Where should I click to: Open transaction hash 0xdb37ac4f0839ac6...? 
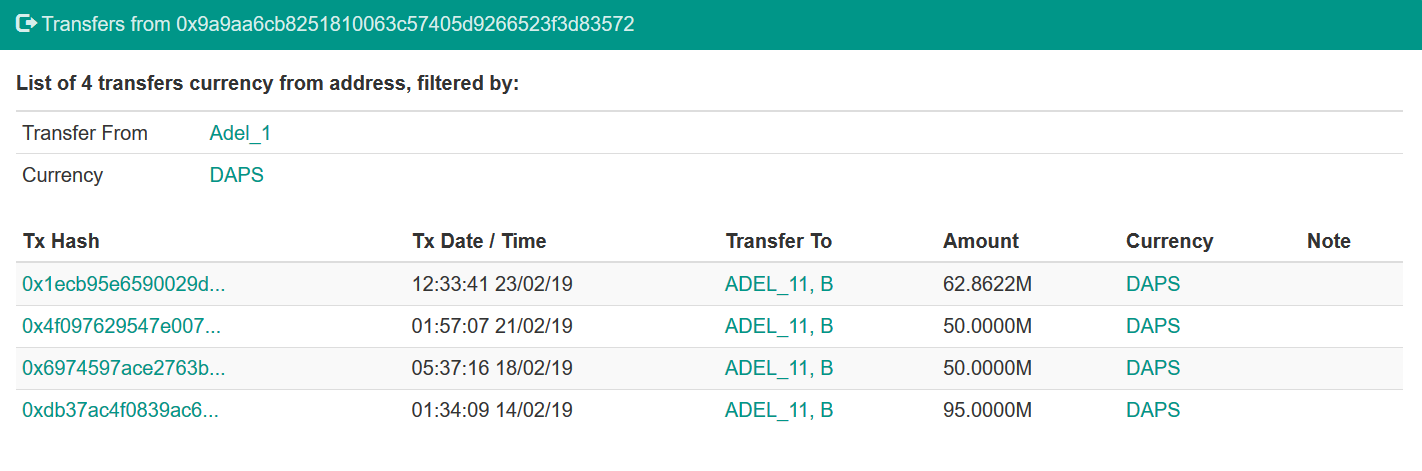[121, 410]
